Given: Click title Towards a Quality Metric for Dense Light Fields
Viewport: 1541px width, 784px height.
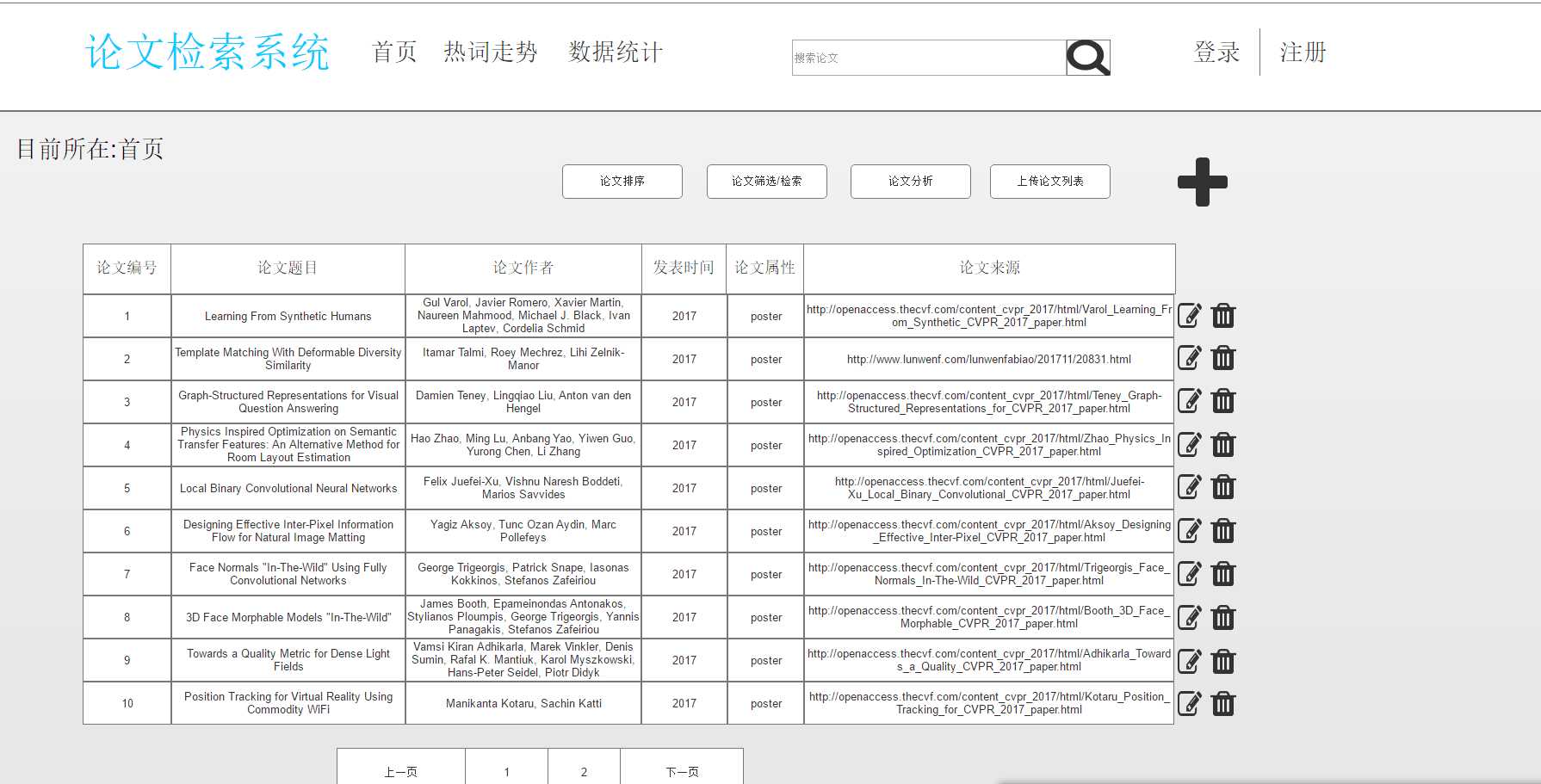Looking at the screenshot, I should pyautogui.click(x=288, y=660).
